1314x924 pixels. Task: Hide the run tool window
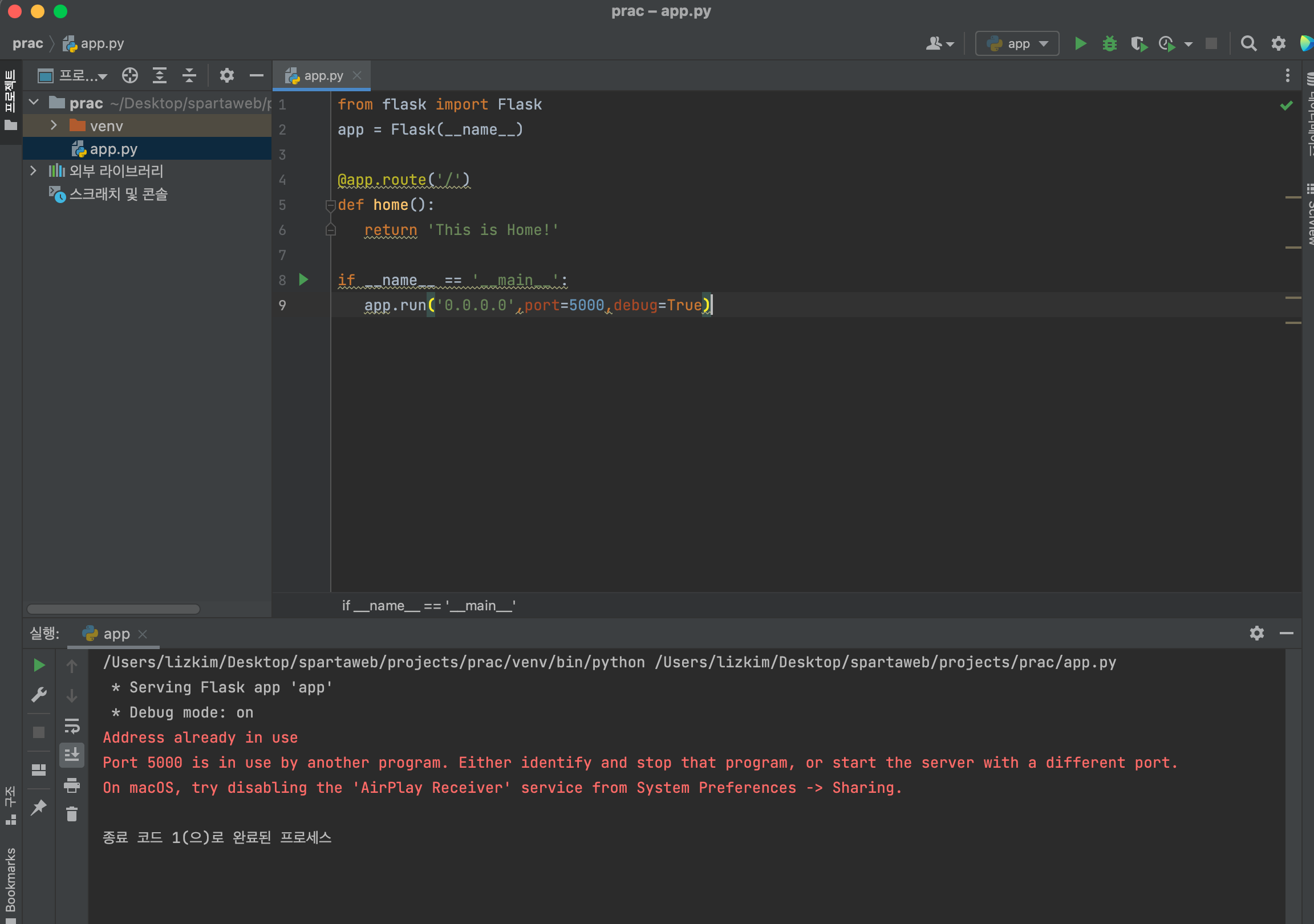1286,633
